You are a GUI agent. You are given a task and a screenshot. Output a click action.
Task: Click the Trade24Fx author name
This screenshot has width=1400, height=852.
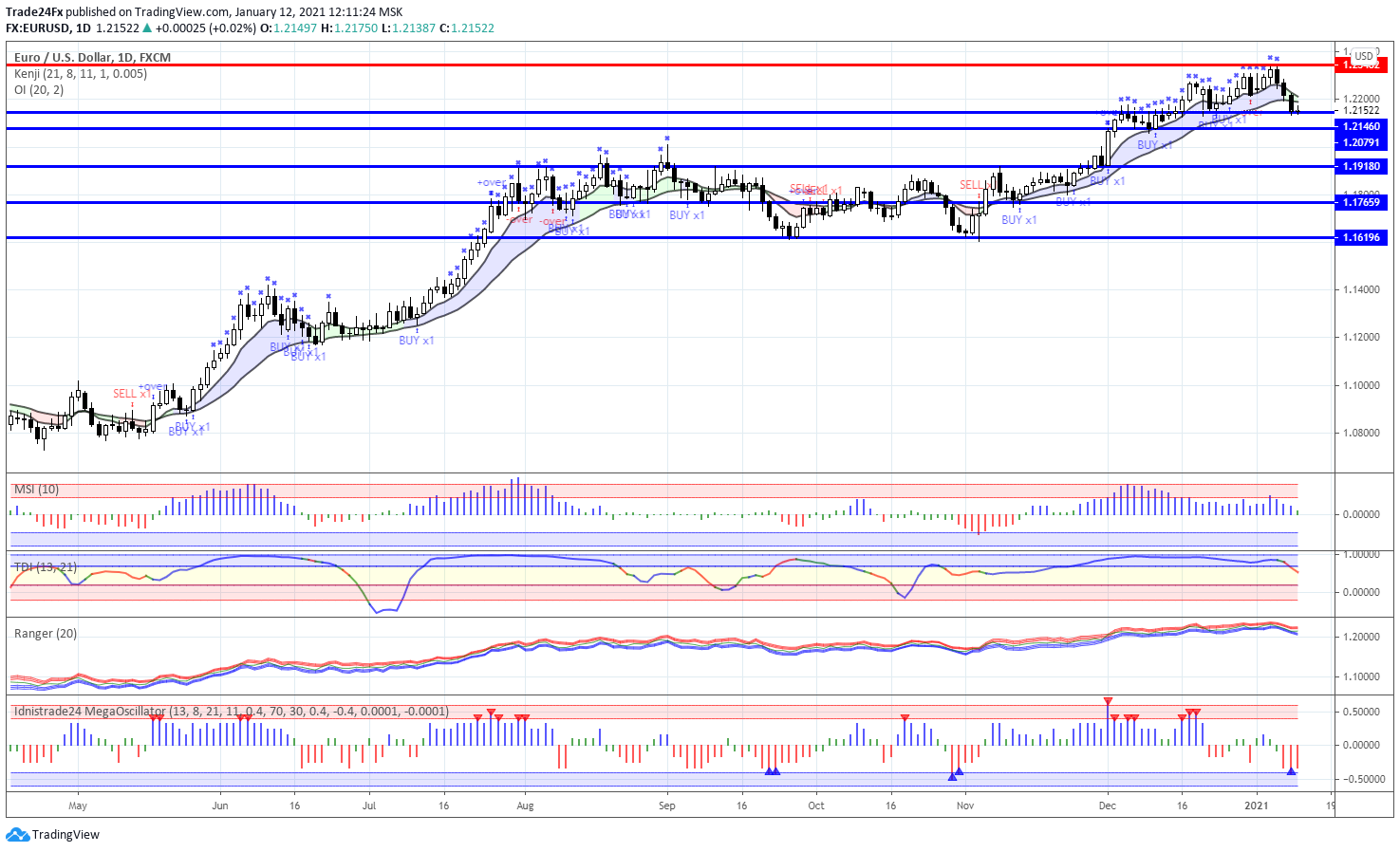click(34, 12)
